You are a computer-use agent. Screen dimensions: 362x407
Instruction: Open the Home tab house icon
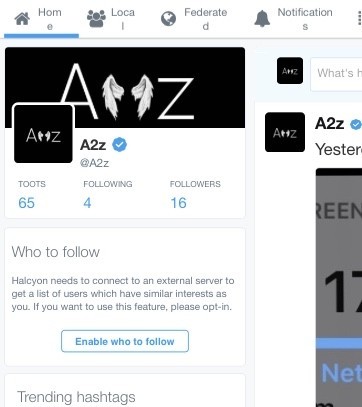22,19
